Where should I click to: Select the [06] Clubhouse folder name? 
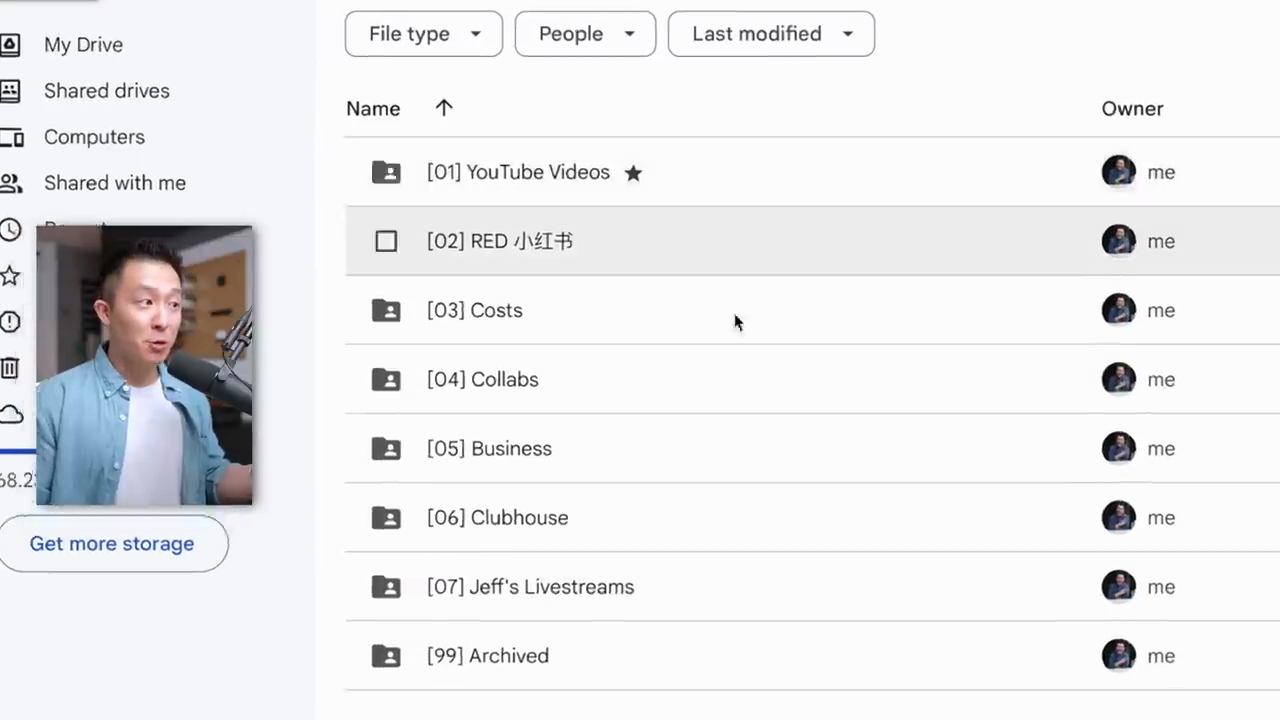coord(497,517)
